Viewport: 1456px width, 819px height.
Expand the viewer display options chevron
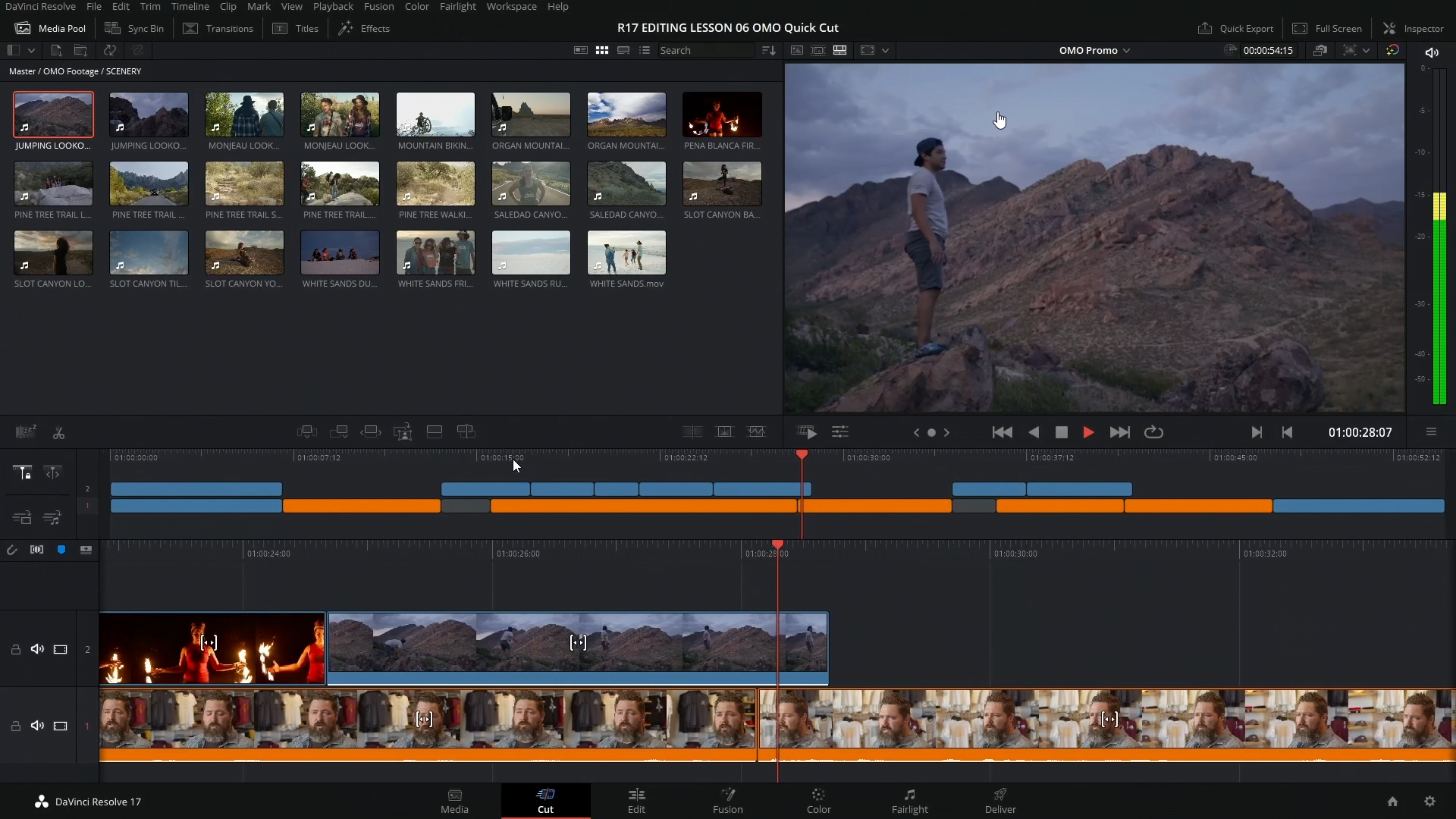click(886, 50)
